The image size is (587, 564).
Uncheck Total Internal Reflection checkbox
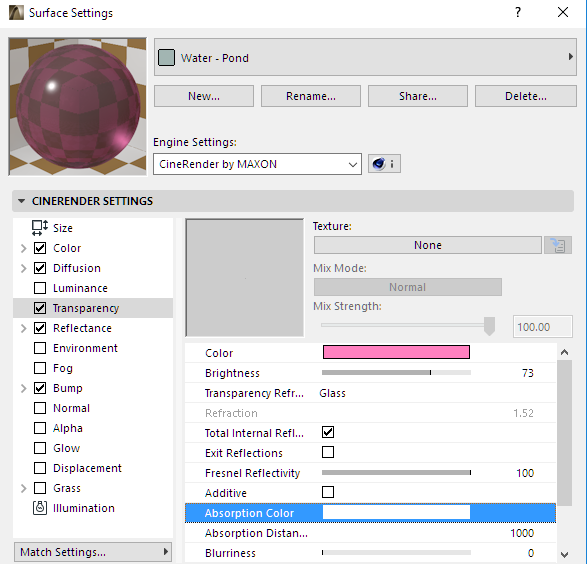(328, 432)
